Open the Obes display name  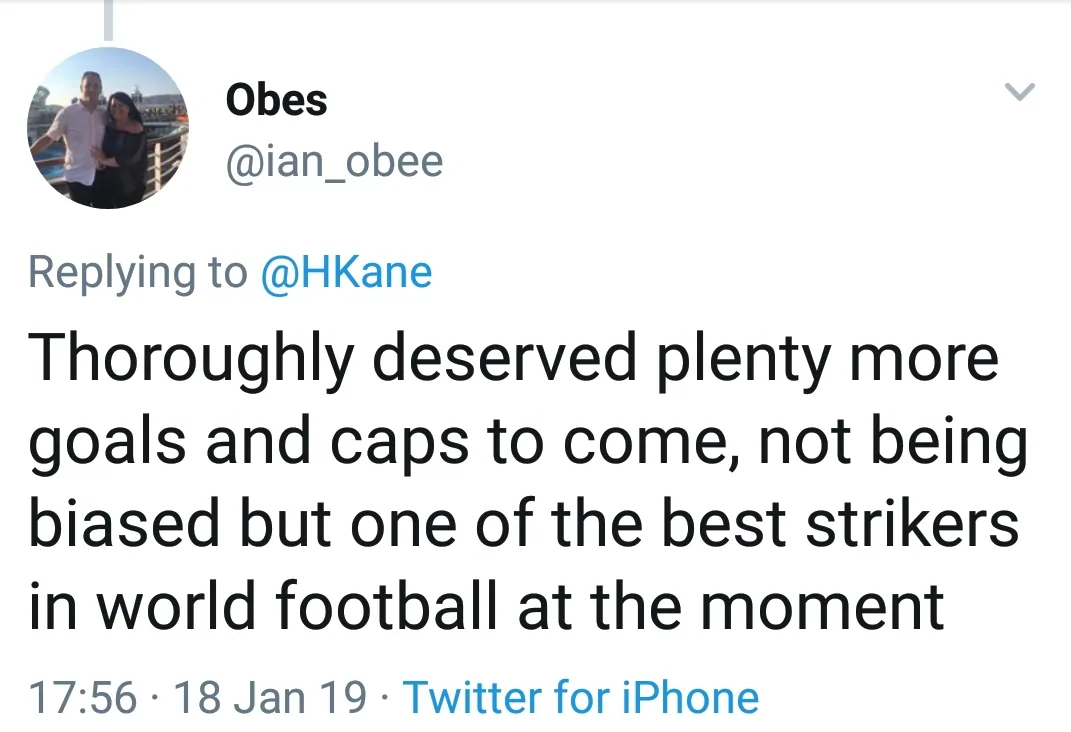tap(277, 100)
